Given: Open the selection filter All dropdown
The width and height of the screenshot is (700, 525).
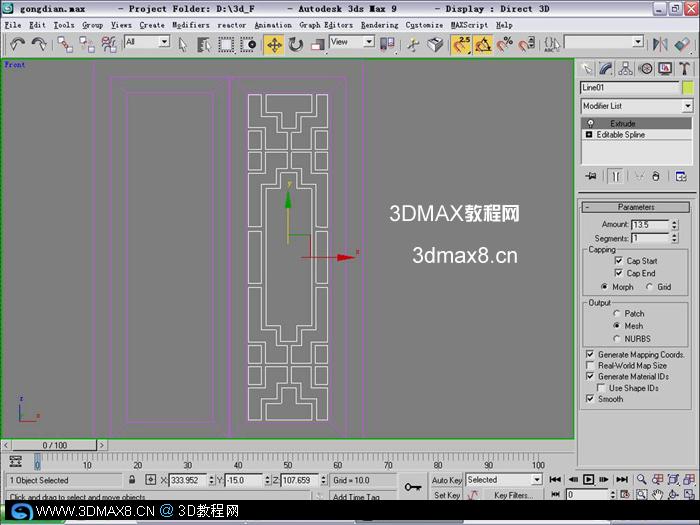Looking at the screenshot, I should pos(147,42).
